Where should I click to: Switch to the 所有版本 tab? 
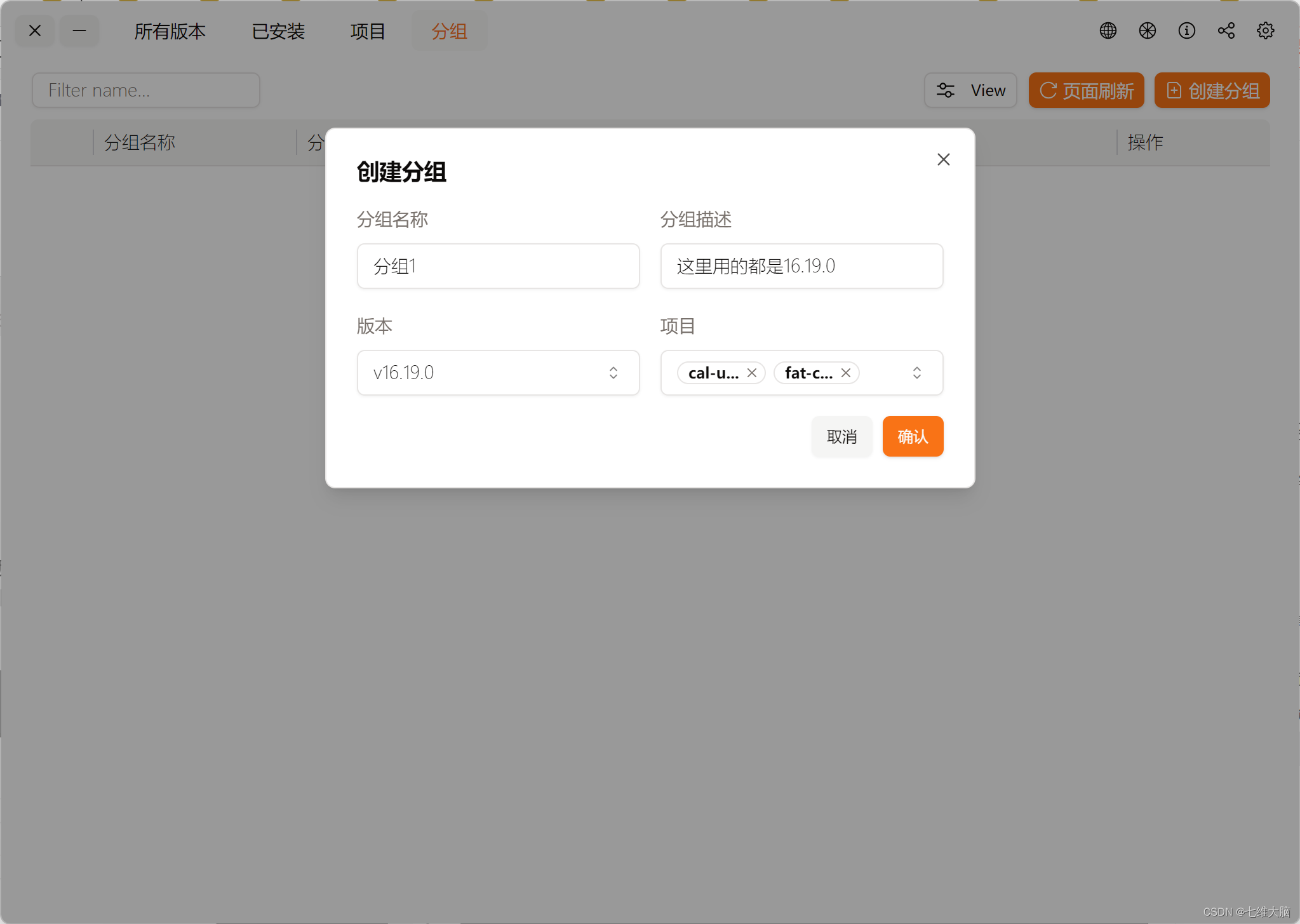[x=170, y=31]
